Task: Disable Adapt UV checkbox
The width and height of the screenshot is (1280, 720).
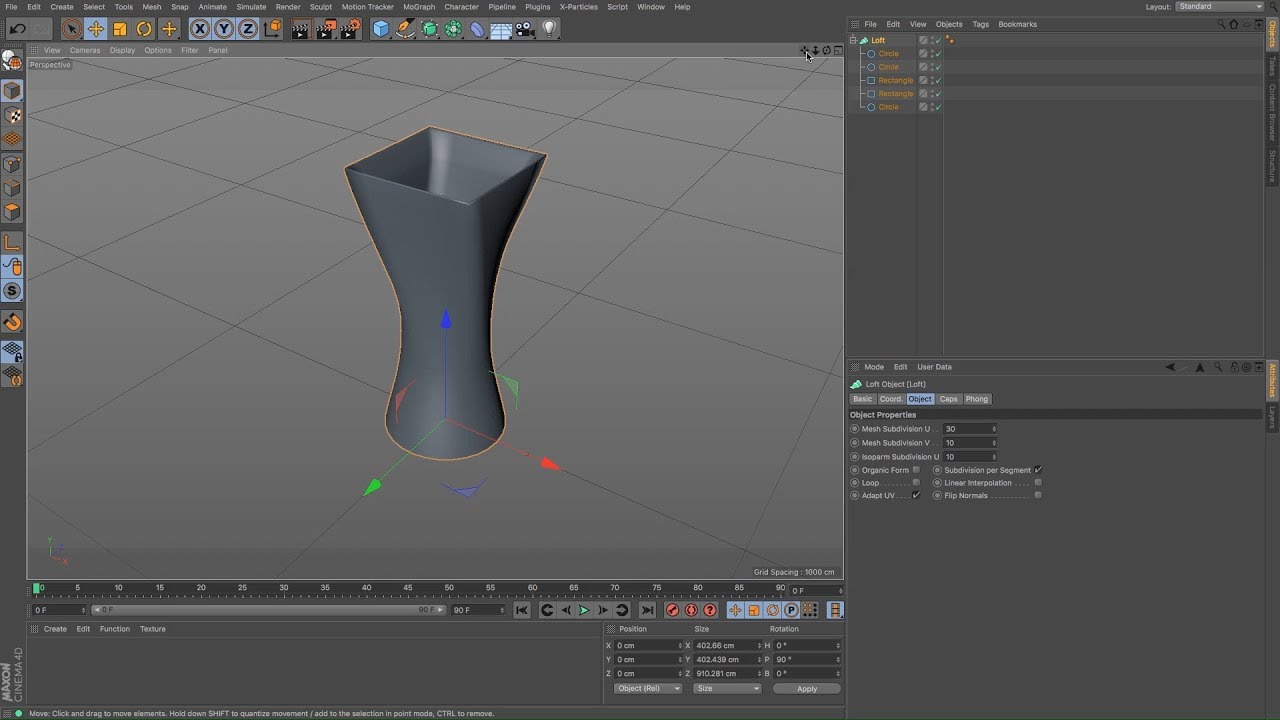Action: click(x=916, y=496)
